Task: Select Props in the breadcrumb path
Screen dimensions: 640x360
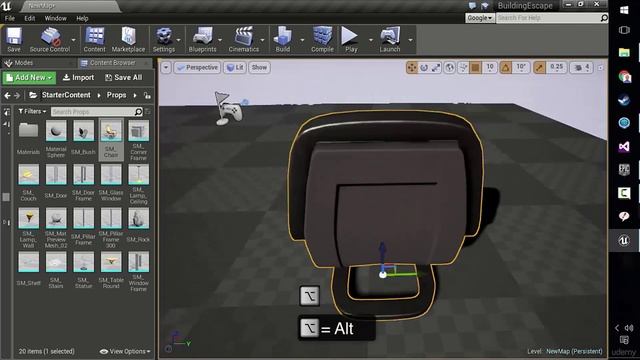Action: pos(116,95)
